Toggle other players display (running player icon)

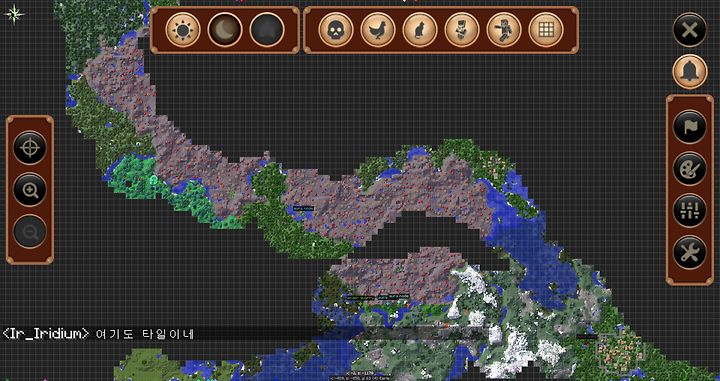tap(504, 30)
